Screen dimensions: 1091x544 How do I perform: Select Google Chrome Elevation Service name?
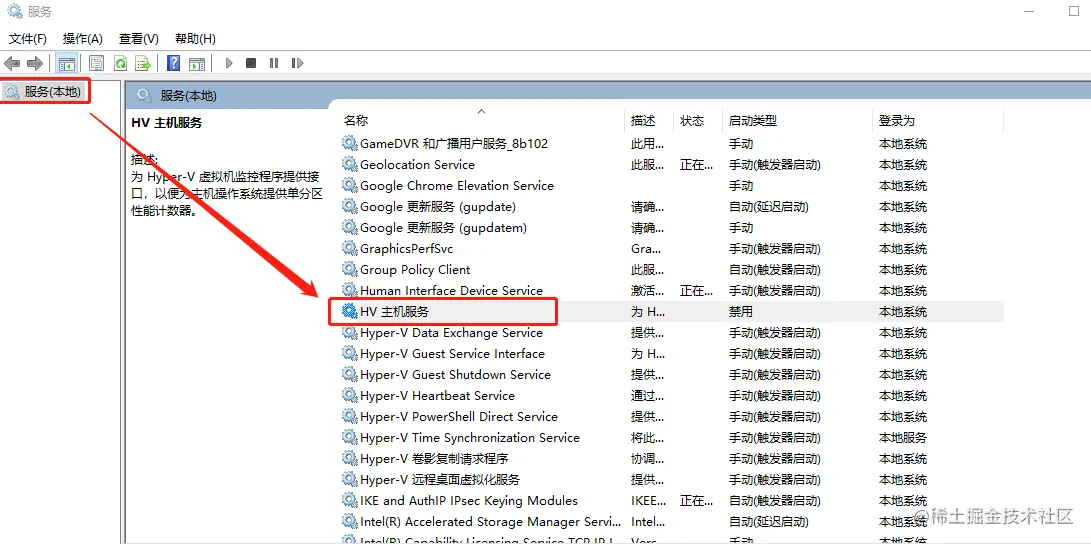pyautogui.click(x=456, y=186)
